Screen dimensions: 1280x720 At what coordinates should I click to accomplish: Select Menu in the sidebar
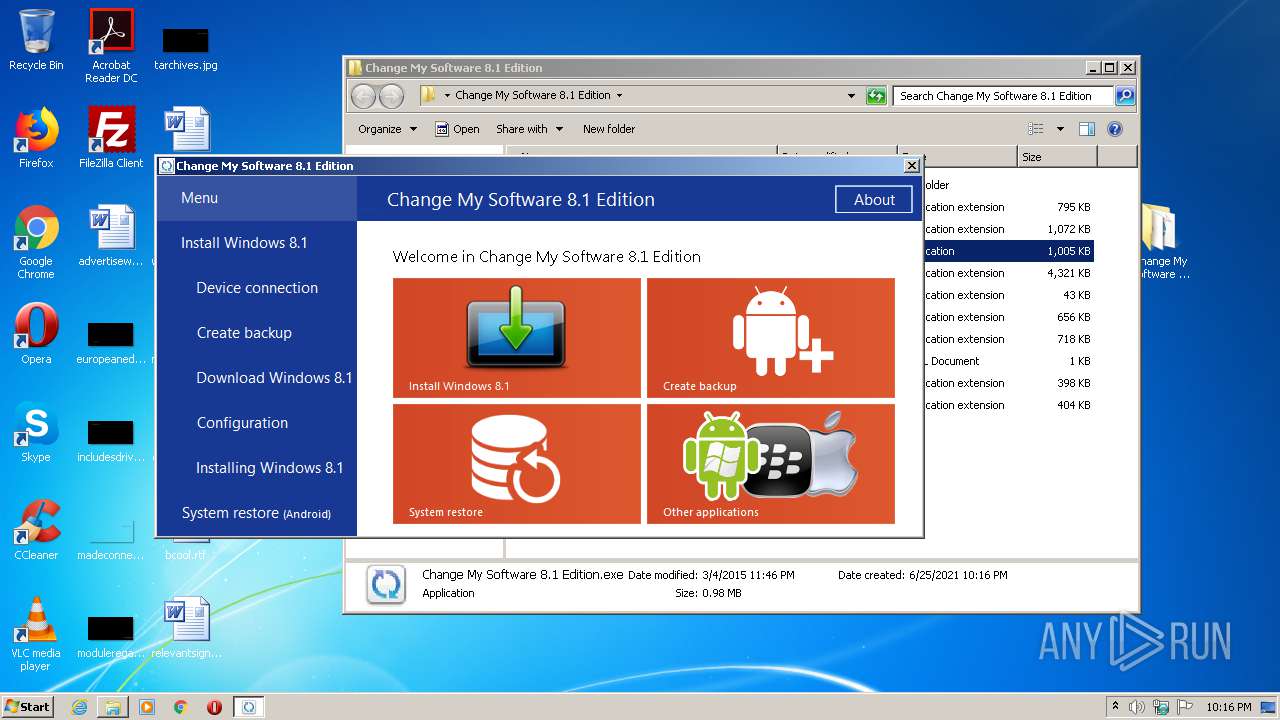[x=256, y=198]
